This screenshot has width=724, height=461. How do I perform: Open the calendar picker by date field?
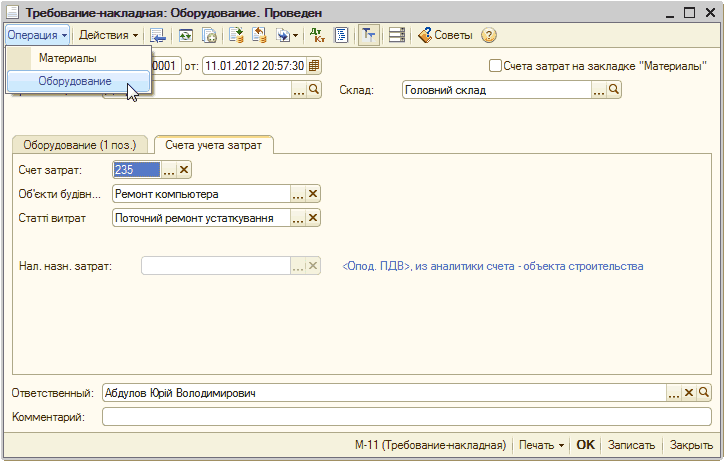(314, 66)
